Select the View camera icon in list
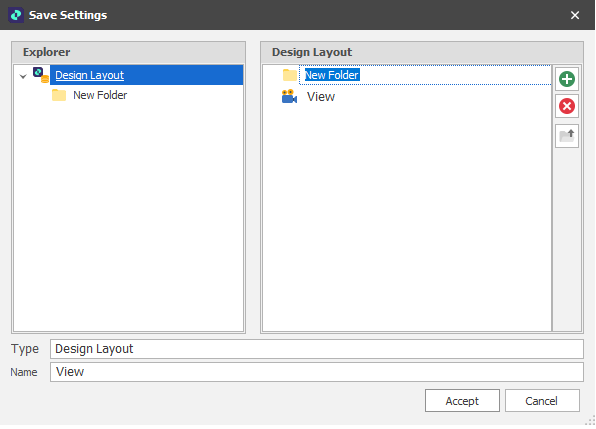Image resolution: width=596 pixels, height=429 pixels. click(x=289, y=97)
